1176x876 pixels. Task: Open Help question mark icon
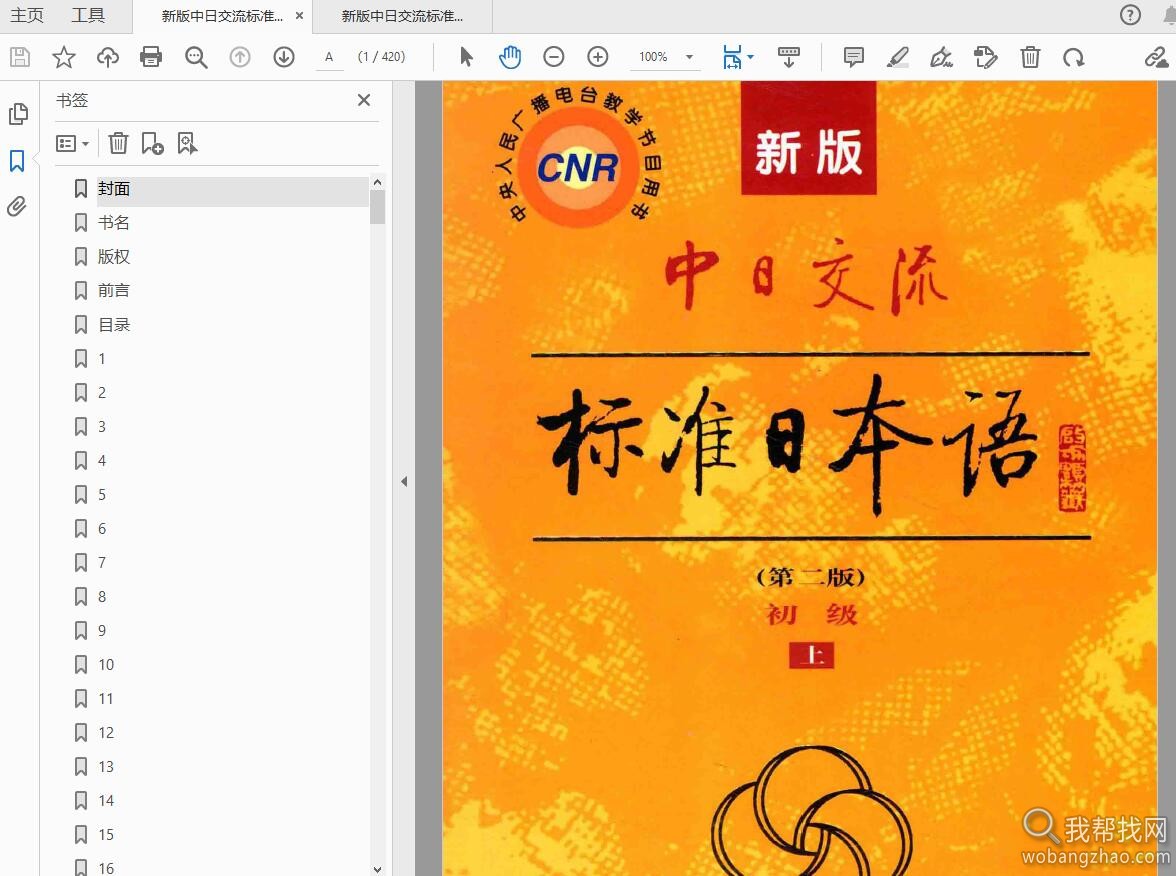click(1130, 15)
